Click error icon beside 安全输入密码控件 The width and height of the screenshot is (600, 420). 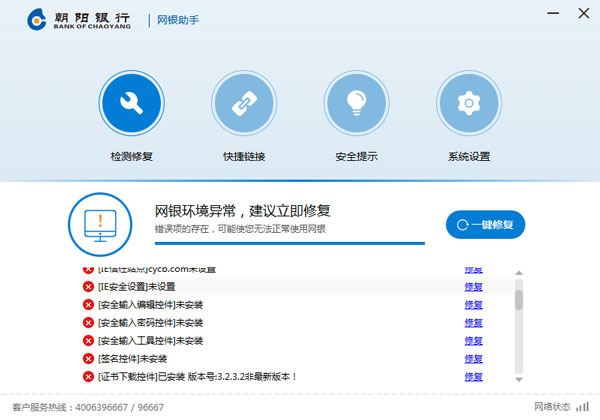pos(88,323)
